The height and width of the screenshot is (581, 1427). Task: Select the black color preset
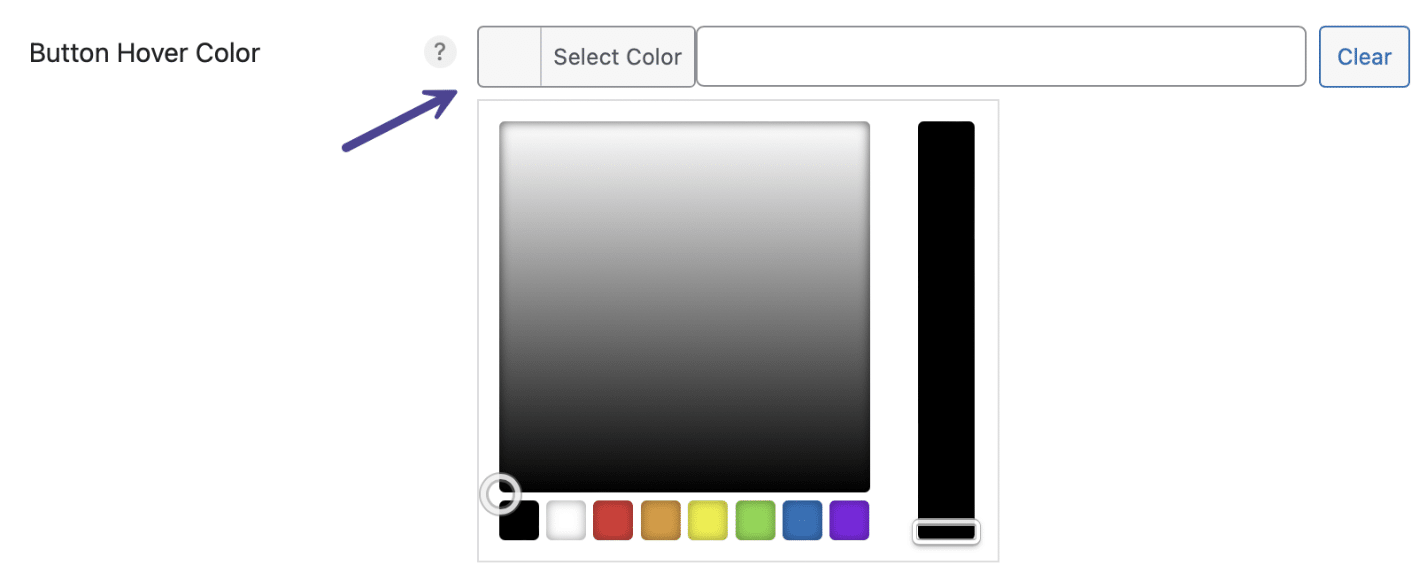tap(518, 520)
